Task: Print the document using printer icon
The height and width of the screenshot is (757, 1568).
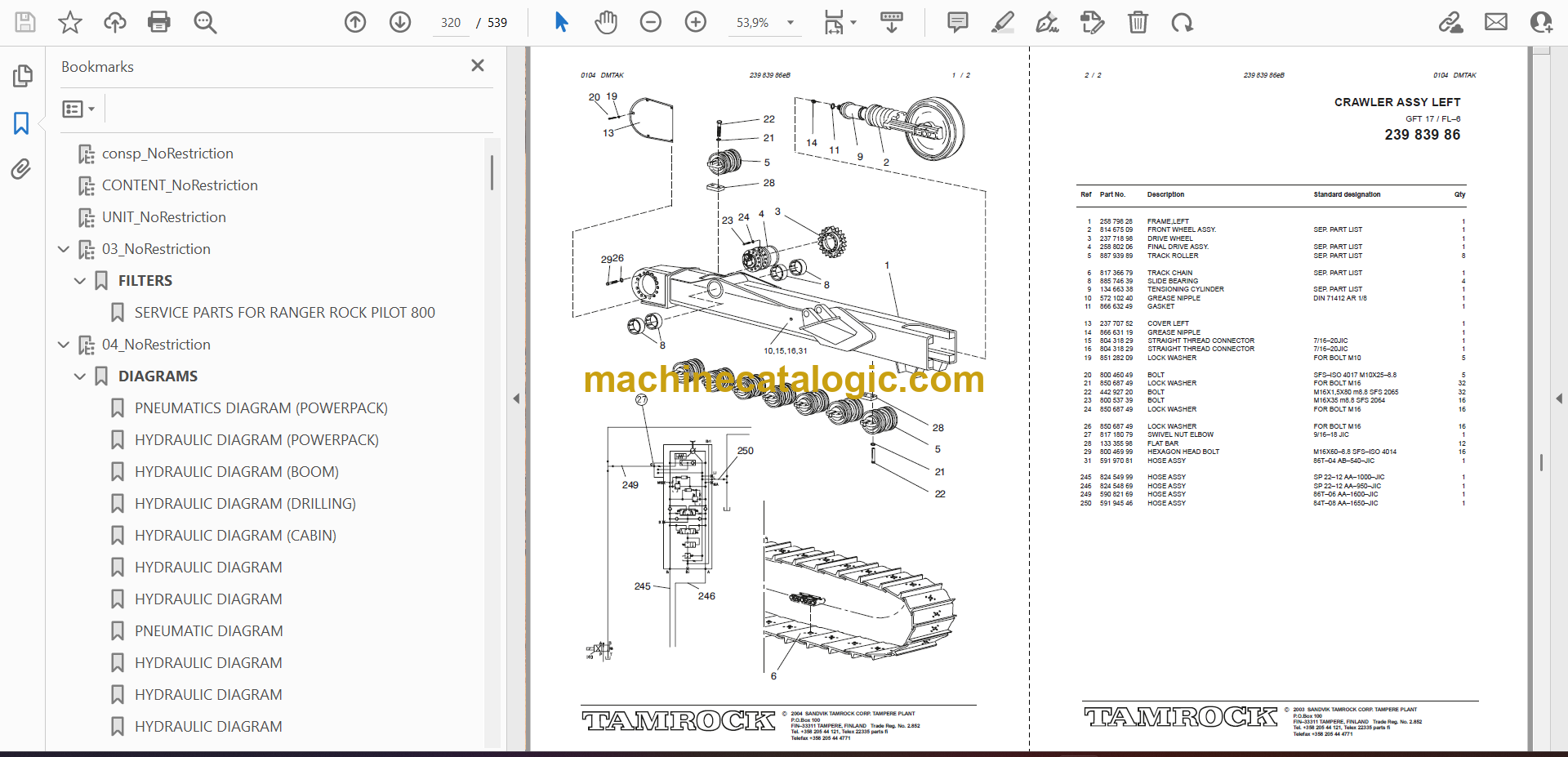Action: click(x=159, y=22)
